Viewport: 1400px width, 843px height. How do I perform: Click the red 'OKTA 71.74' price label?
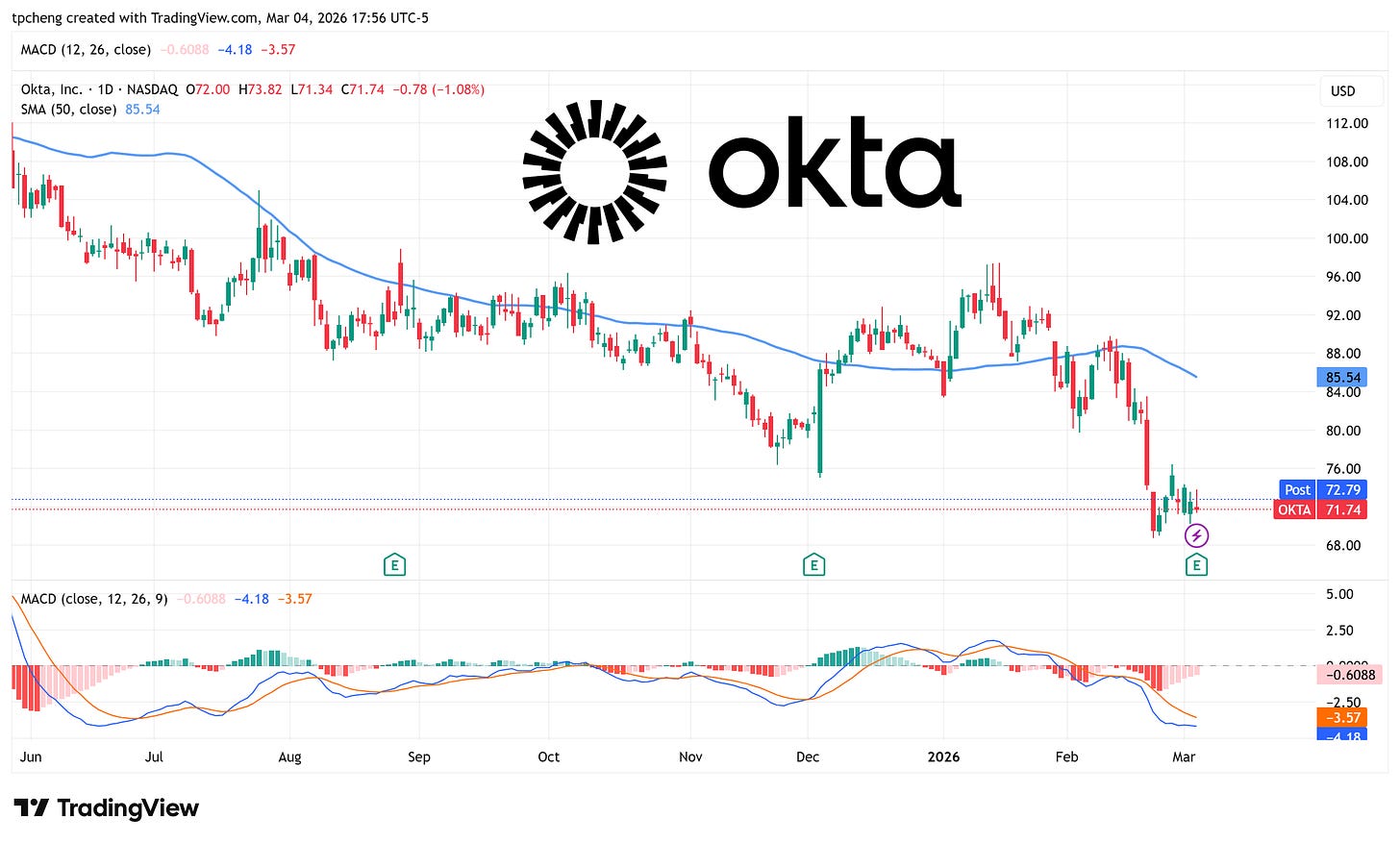point(1320,510)
